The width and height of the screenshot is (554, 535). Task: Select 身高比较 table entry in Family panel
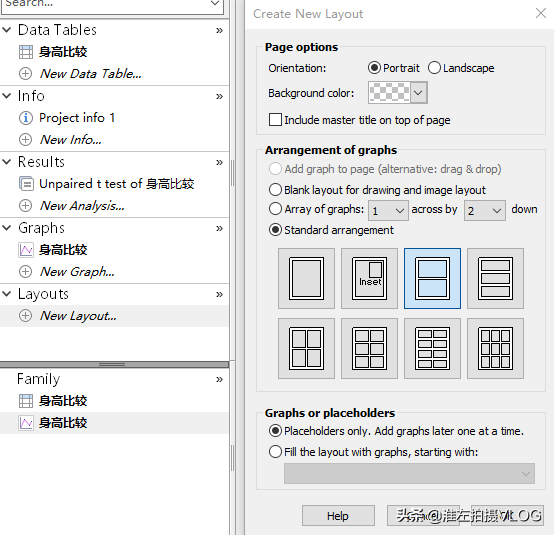click(63, 401)
